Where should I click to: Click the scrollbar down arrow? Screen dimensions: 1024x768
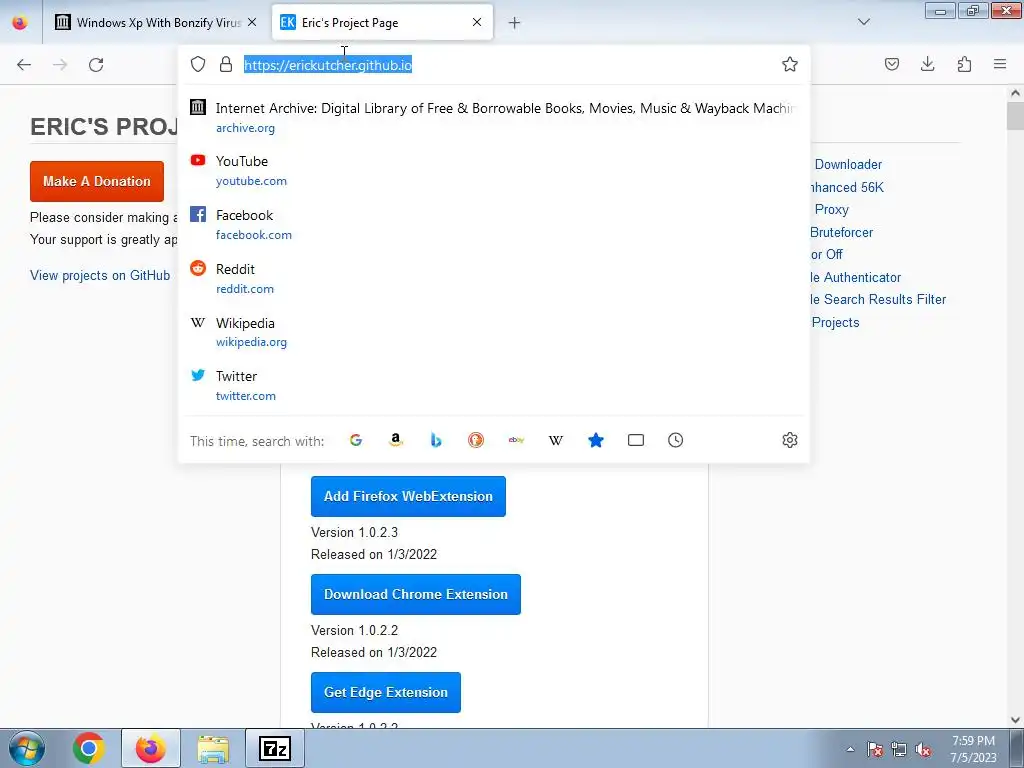tap(1015, 720)
